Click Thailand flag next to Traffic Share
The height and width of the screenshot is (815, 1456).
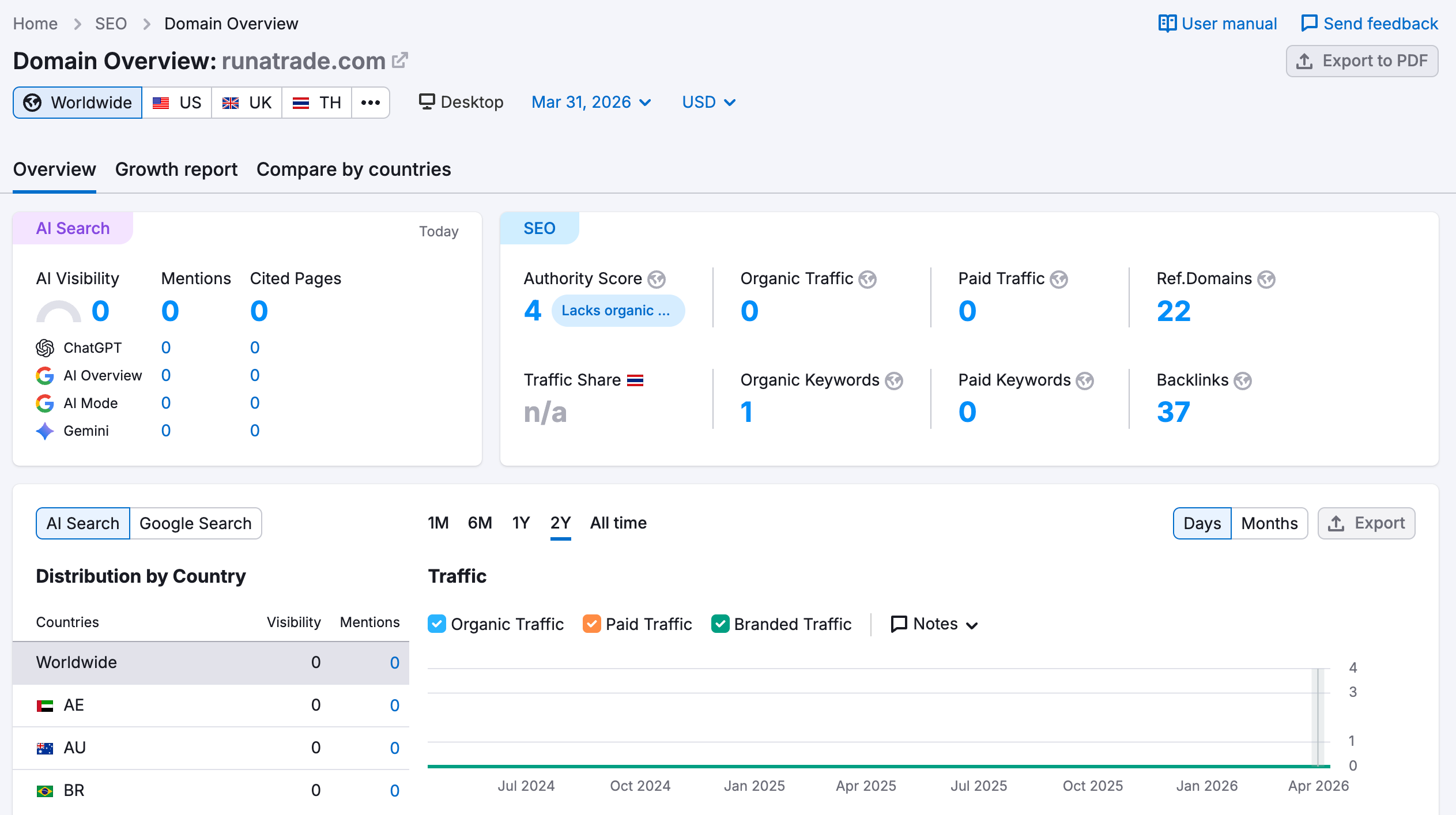point(635,380)
